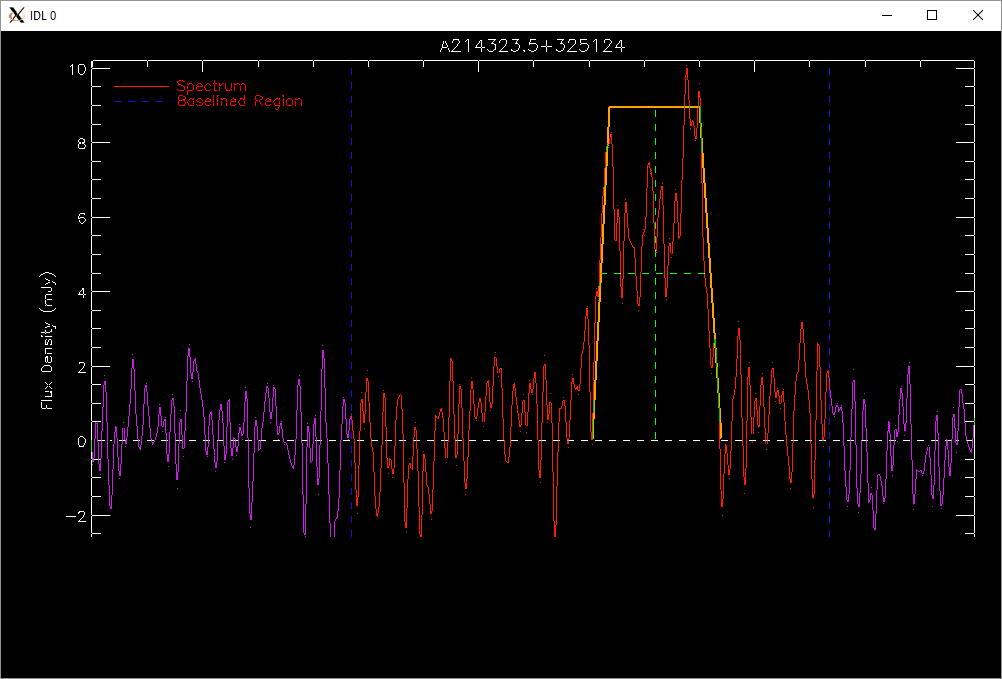Click the IDL 0 window title text
The width and height of the screenshot is (1002, 679).
(x=43, y=16)
